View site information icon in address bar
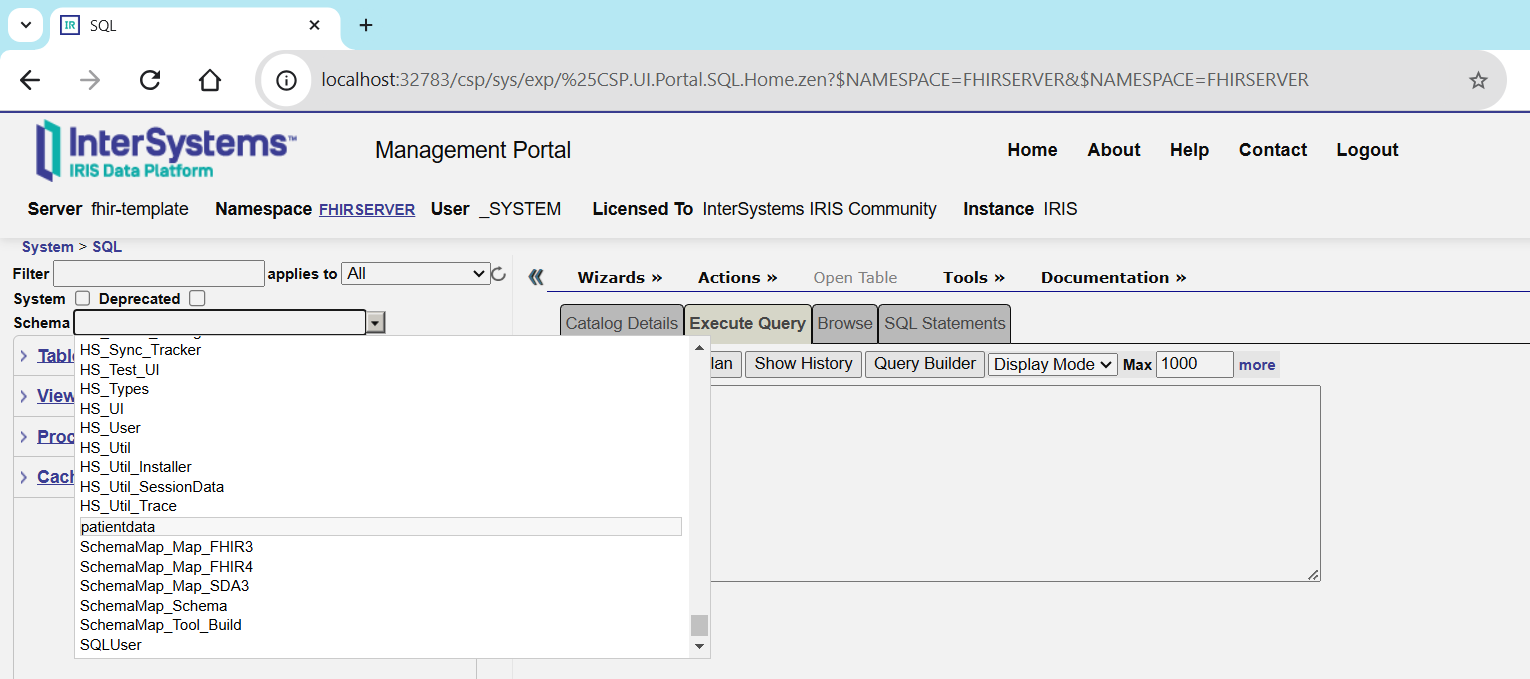This screenshot has height=679, width=1530. tap(287, 80)
